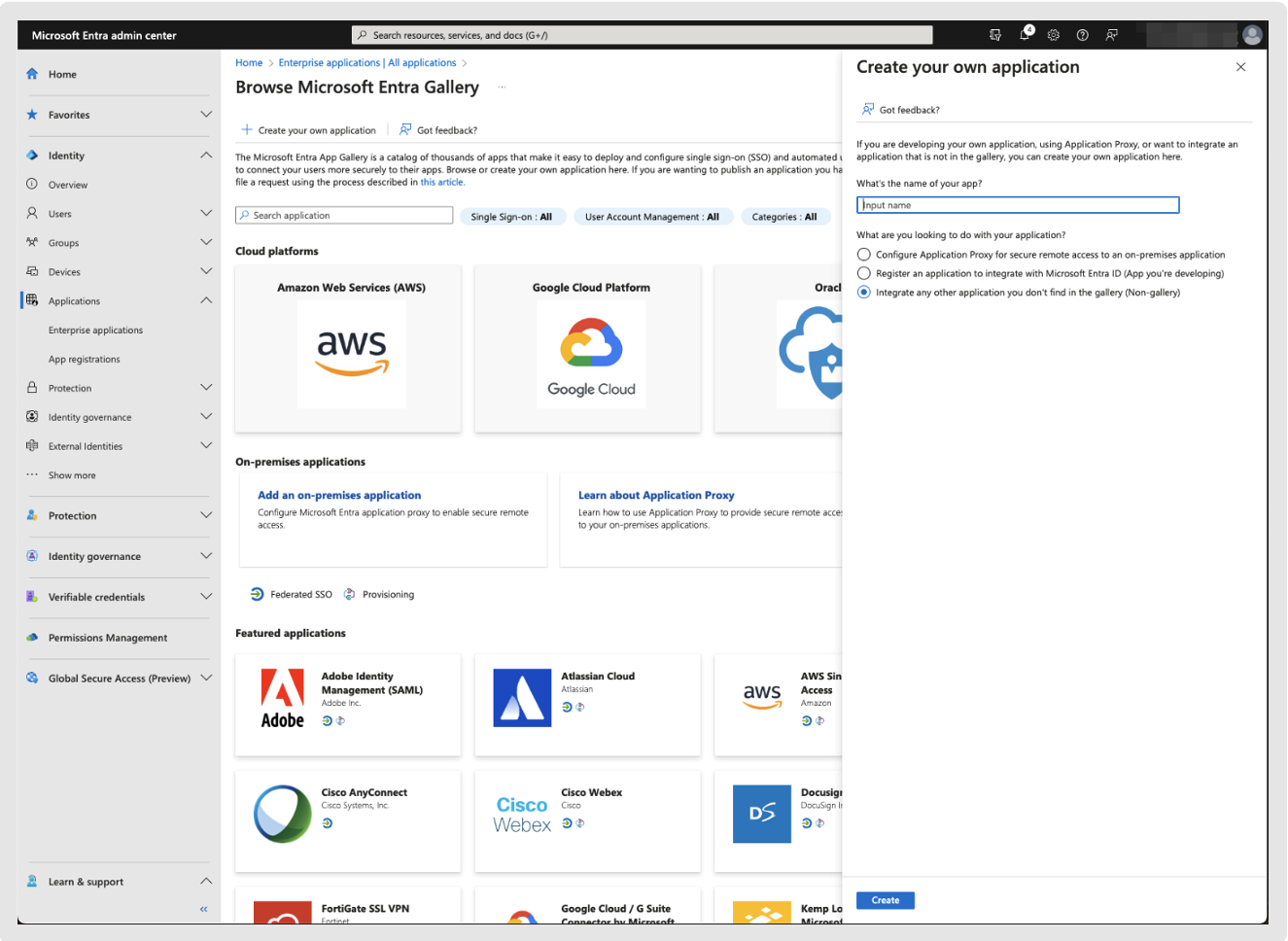Open the notifications bell icon
The height and width of the screenshot is (941, 1288).
click(1025, 35)
